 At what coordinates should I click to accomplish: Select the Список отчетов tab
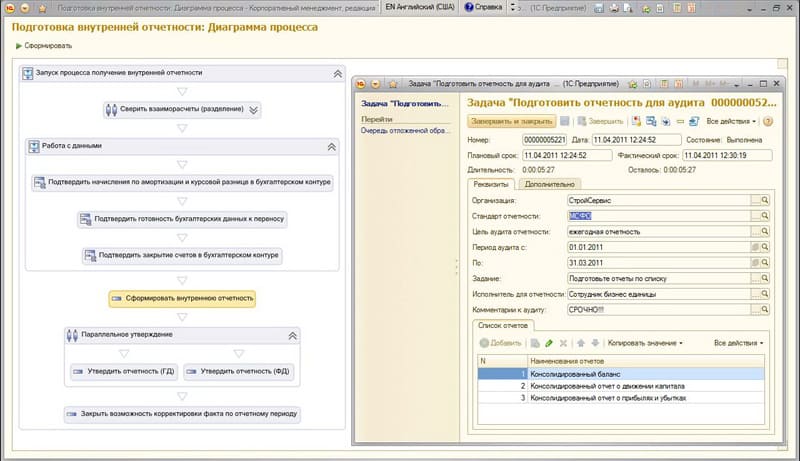(503, 325)
